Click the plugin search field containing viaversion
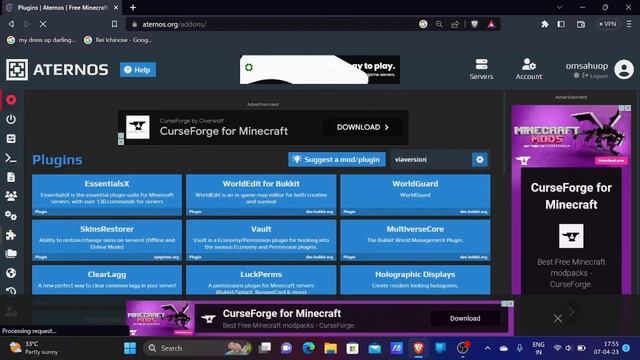Image resolution: width=640 pixels, height=360 pixels. coord(431,160)
